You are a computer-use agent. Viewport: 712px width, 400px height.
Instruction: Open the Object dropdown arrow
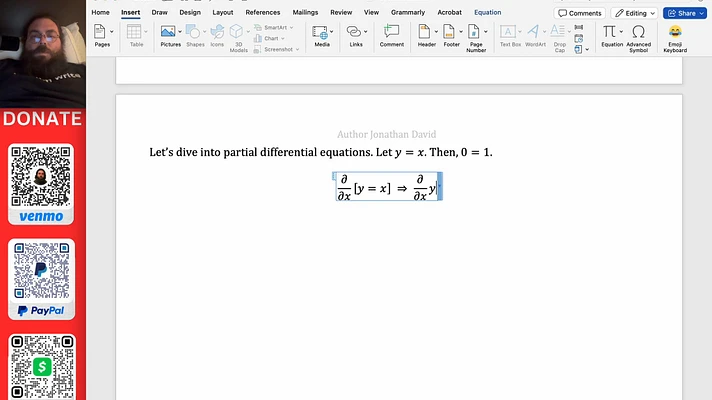coord(587,49)
